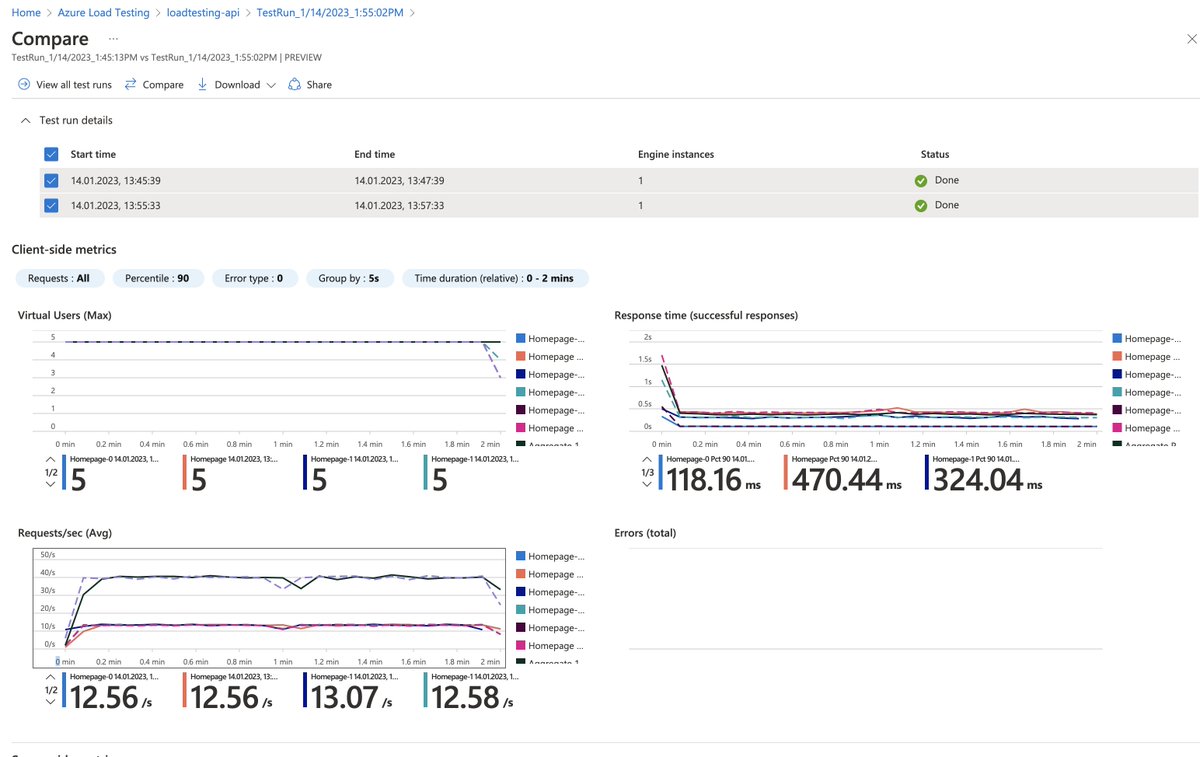Click Done status icon for 13:45:39 run
The width and height of the screenshot is (1200, 757).
(920, 181)
